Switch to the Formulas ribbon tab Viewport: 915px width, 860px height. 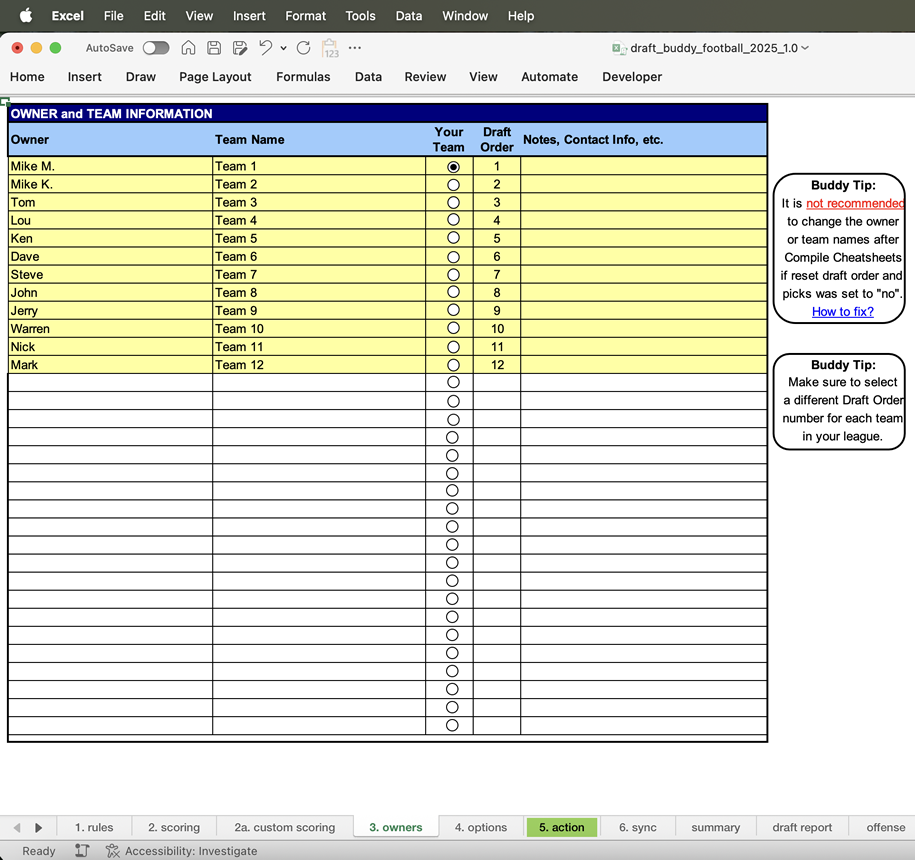coord(303,77)
